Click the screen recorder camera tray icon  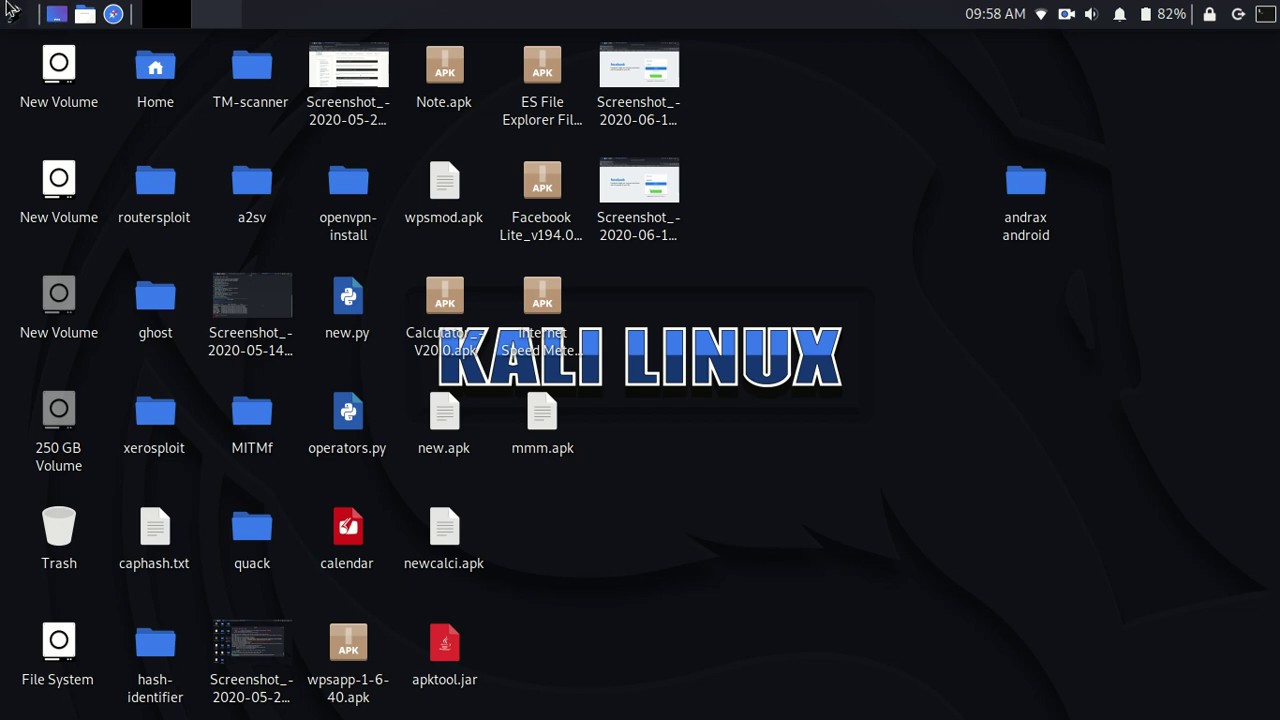click(1066, 14)
